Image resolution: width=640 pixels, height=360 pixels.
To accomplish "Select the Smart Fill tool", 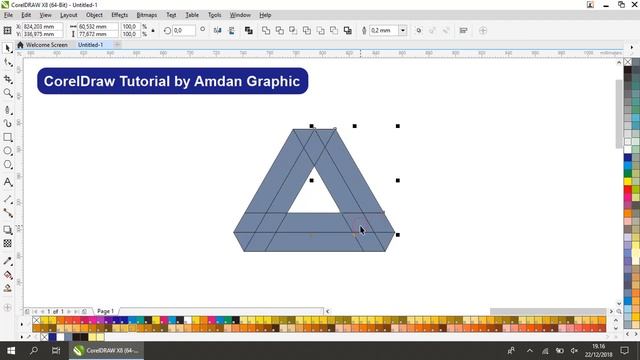I will pyautogui.click(x=7, y=288).
